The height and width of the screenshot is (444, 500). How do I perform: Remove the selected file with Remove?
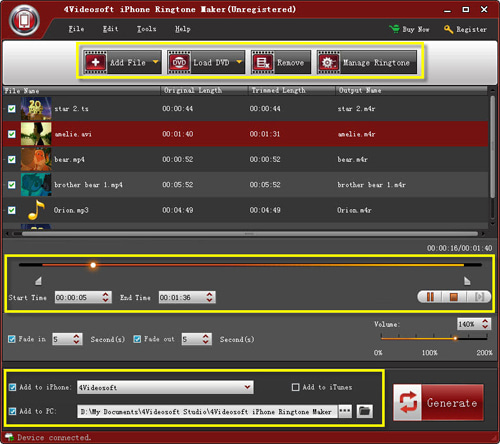click(x=281, y=62)
